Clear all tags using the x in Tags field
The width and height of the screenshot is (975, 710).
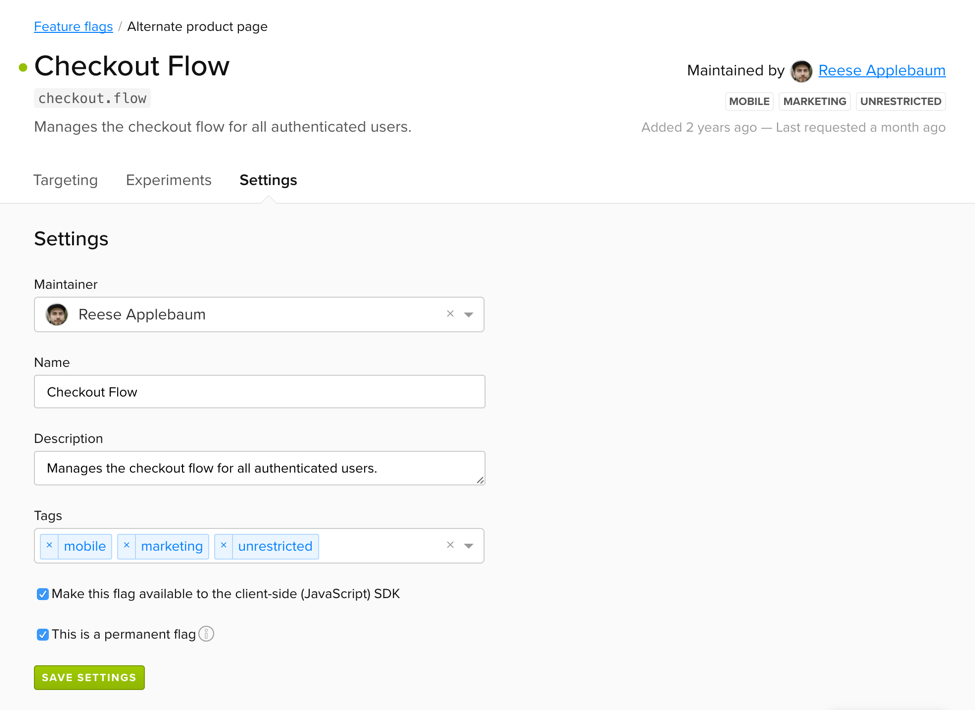click(x=450, y=544)
